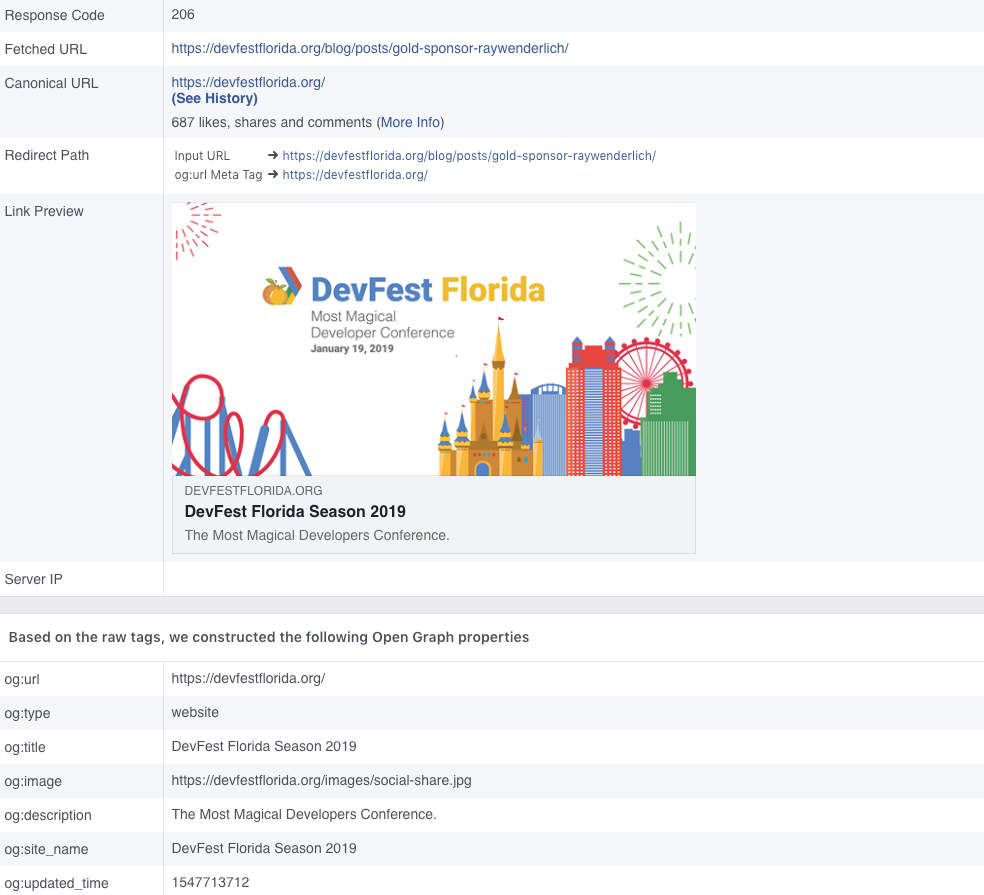Click the og:url property name

[22, 679]
